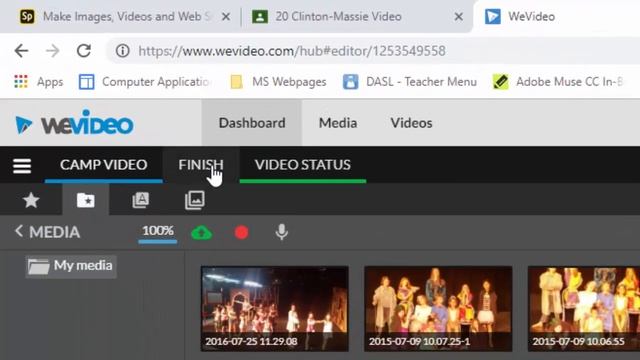Click the browser address bar URL

pyautogui.click(x=292, y=51)
